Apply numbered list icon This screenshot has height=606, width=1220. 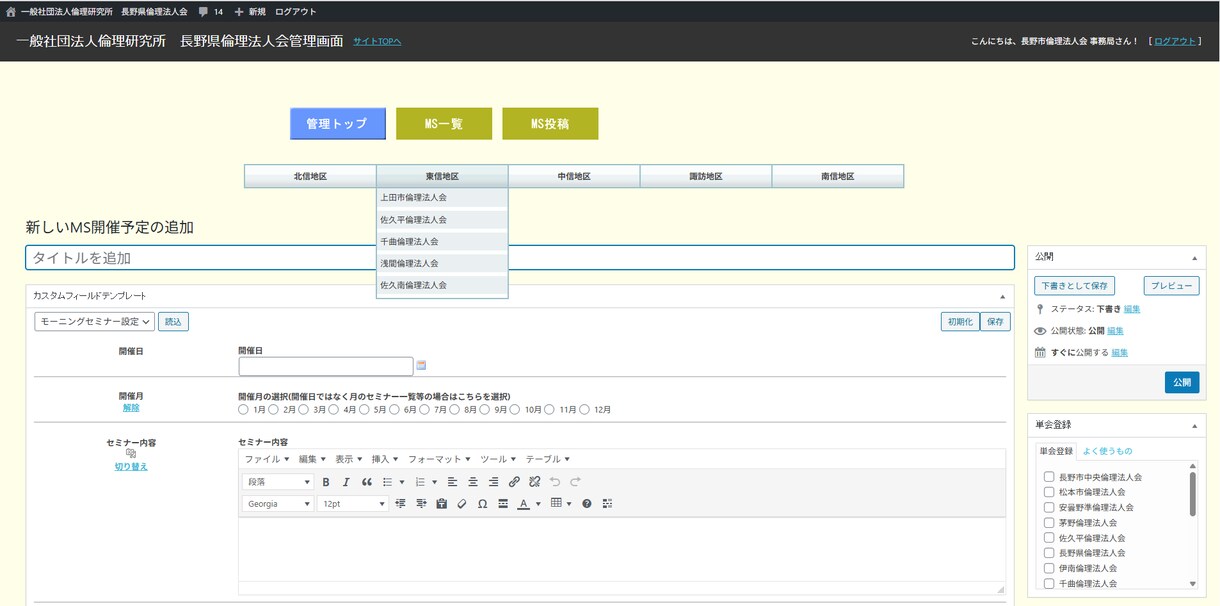(x=420, y=482)
